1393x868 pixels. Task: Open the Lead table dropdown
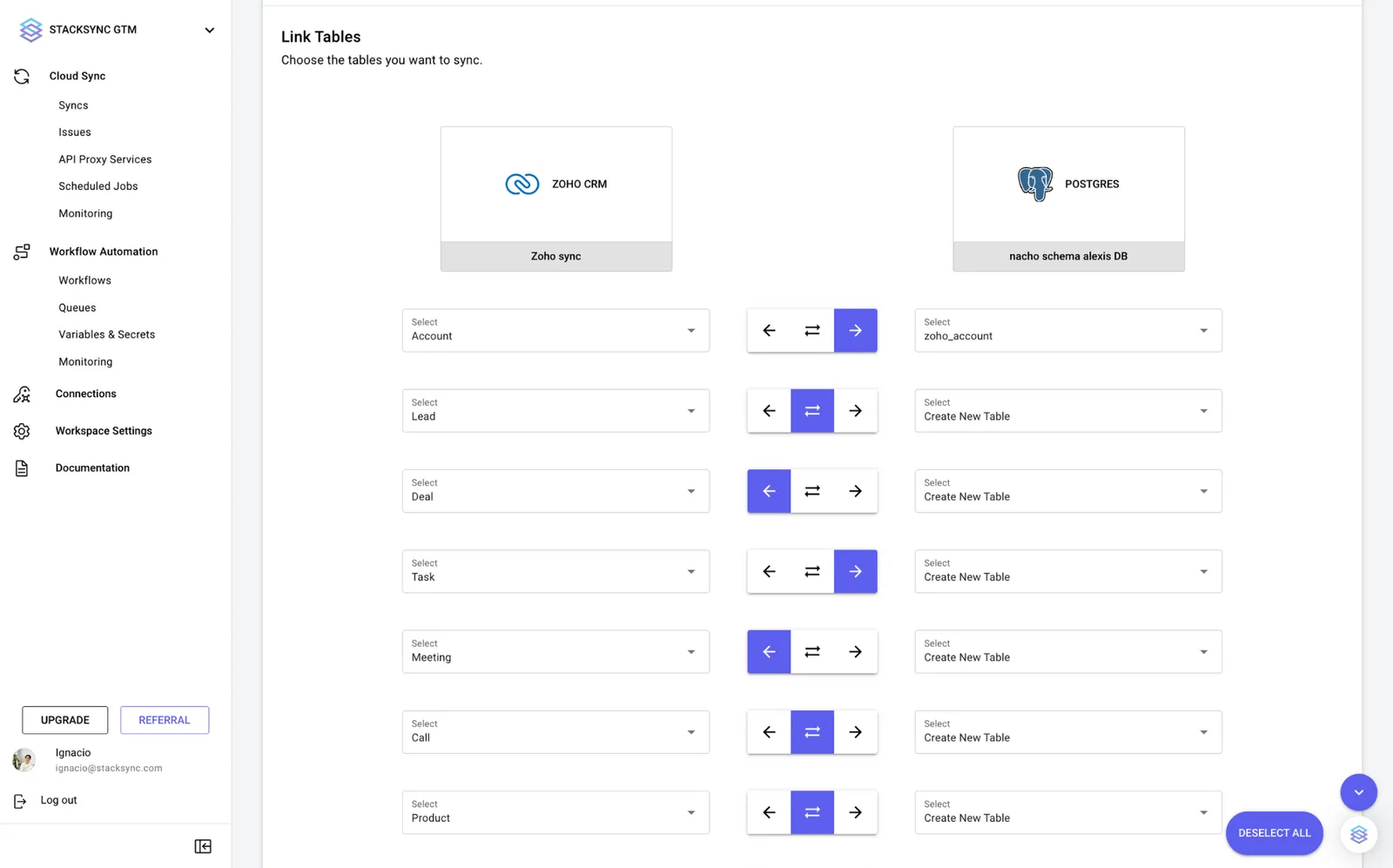(555, 411)
